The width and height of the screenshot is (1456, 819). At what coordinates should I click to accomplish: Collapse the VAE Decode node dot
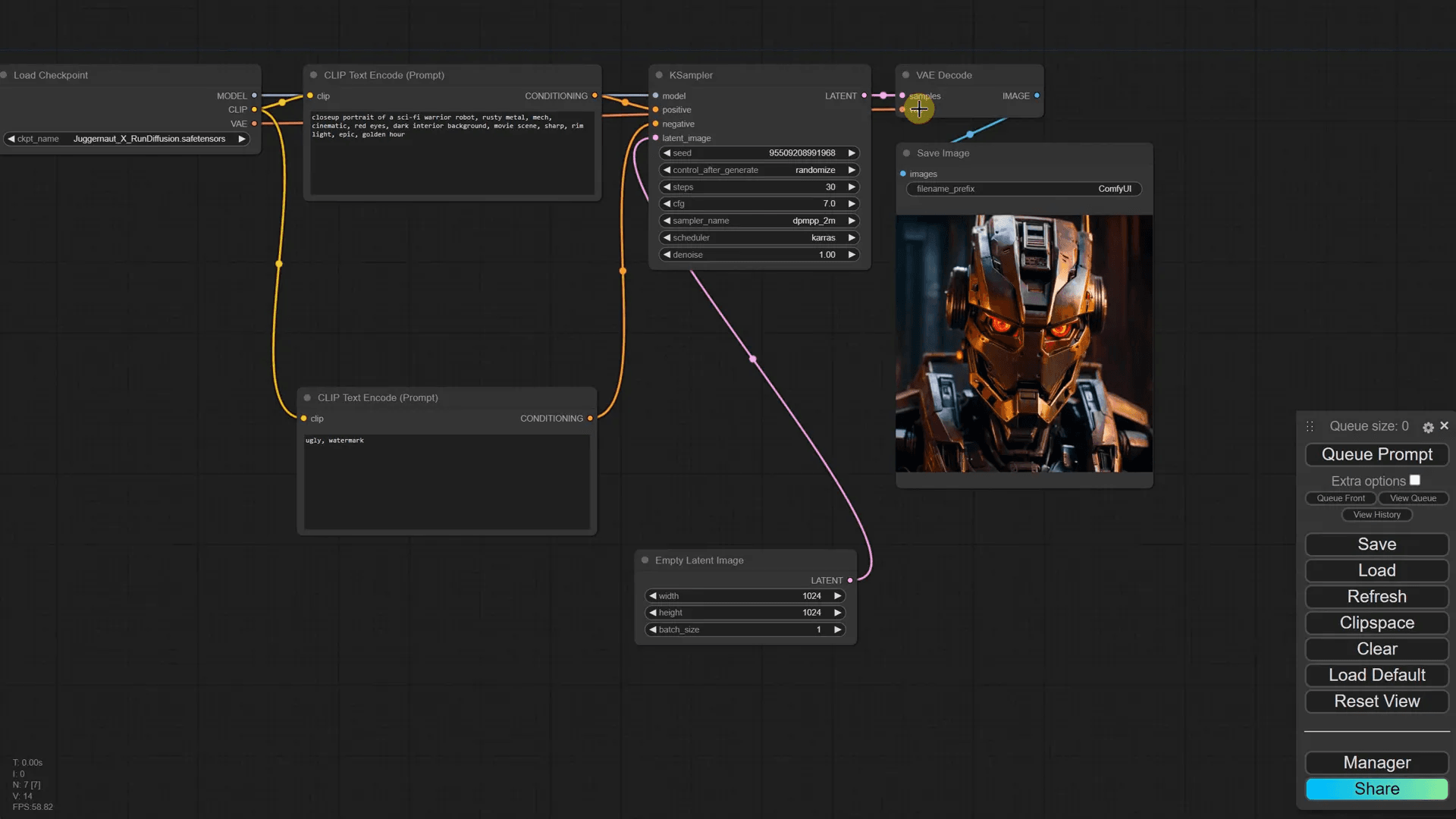(905, 75)
